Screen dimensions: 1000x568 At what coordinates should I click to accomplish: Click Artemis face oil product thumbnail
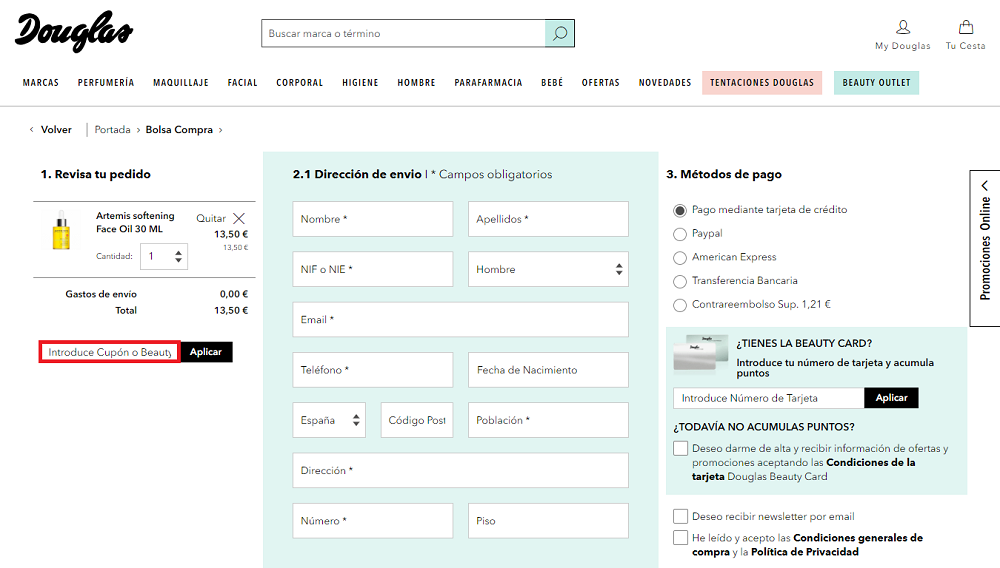click(x=60, y=229)
